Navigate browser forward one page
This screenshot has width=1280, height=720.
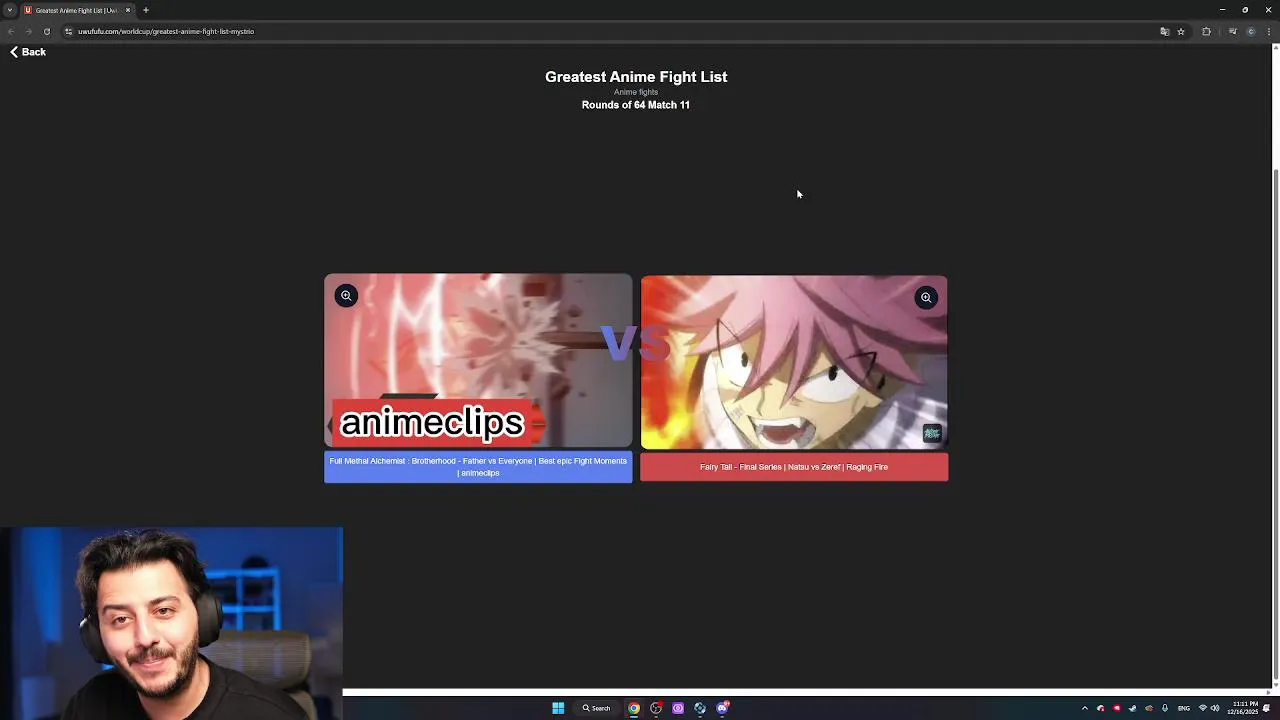(x=28, y=31)
